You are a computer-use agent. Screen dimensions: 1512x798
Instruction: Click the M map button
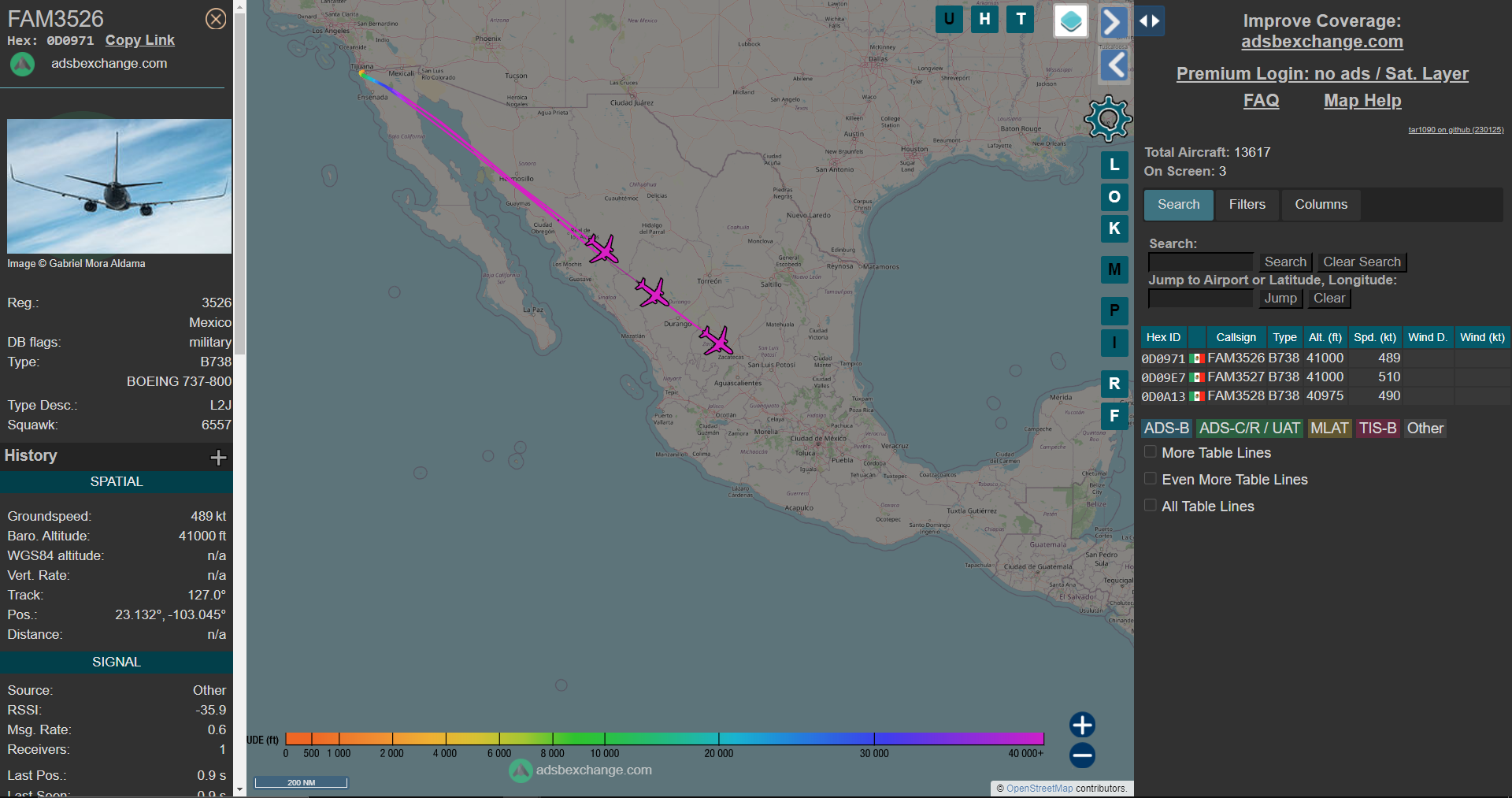[x=1114, y=269]
